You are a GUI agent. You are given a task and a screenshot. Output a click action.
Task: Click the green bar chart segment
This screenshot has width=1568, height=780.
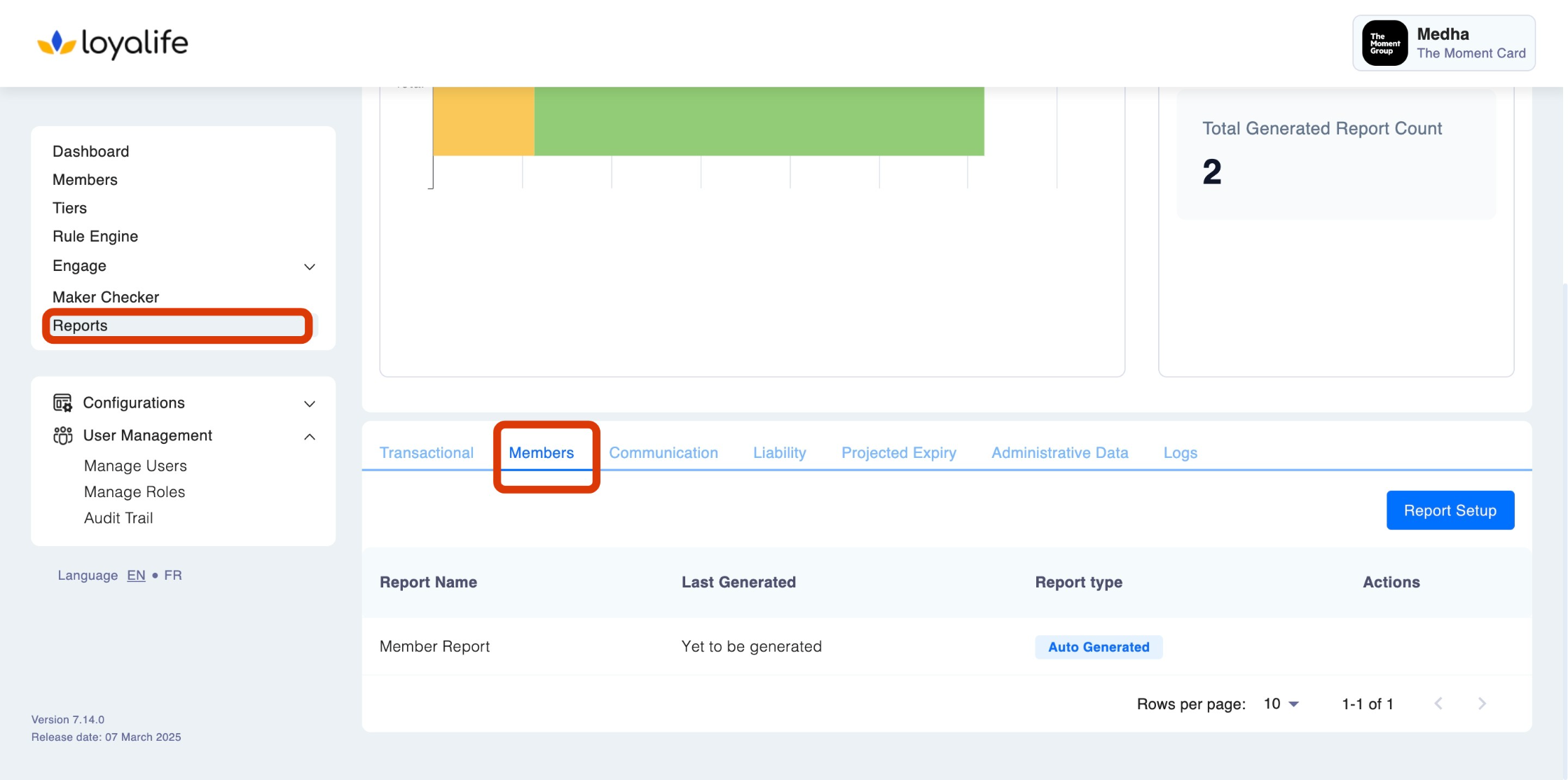pos(759,120)
